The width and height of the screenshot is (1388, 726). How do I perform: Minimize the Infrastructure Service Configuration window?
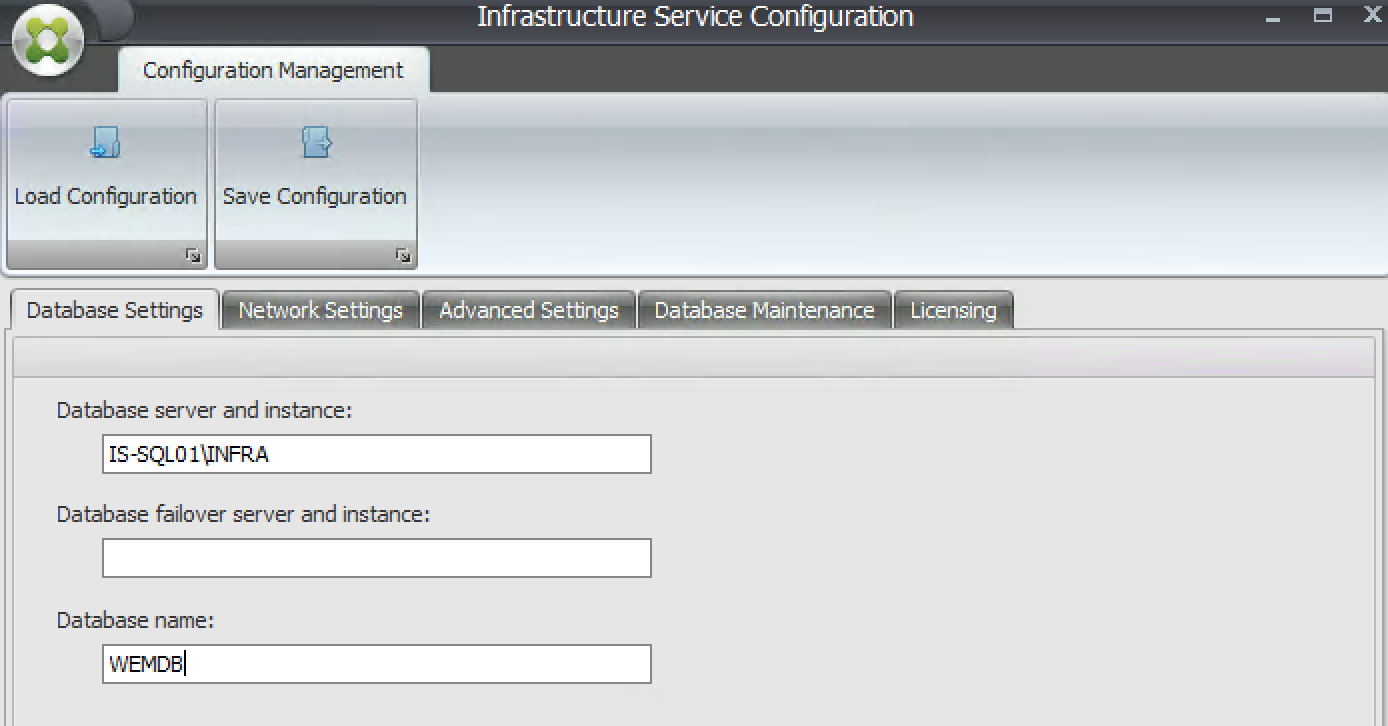pos(1273,18)
